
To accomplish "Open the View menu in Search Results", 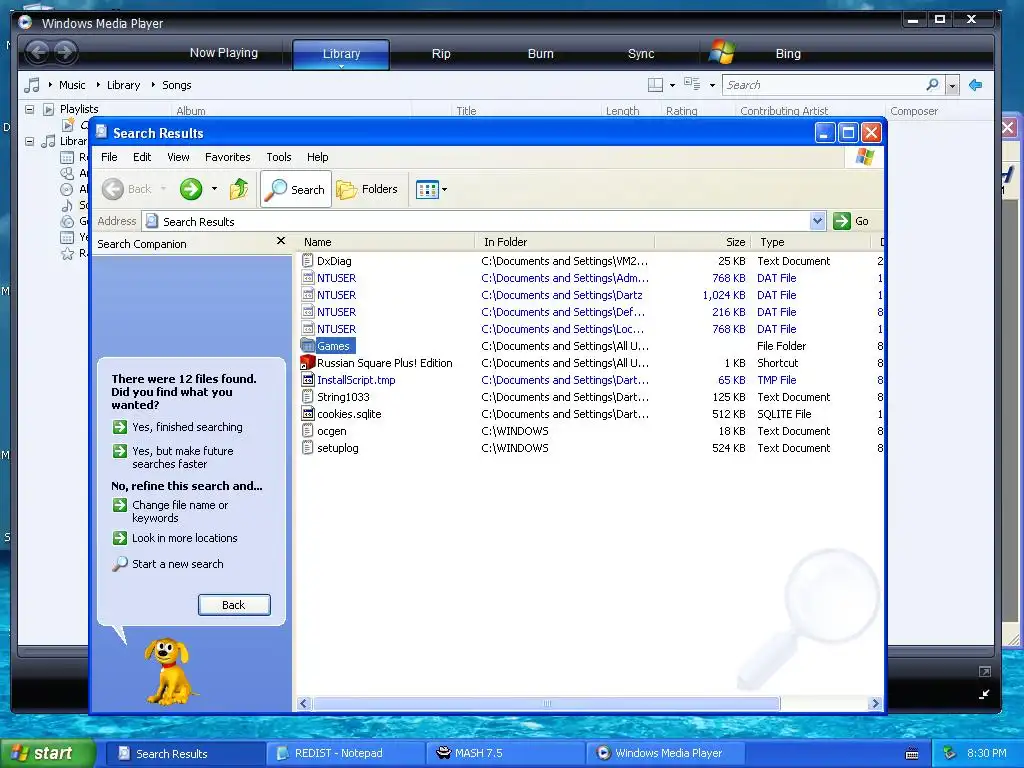I will [x=178, y=157].
